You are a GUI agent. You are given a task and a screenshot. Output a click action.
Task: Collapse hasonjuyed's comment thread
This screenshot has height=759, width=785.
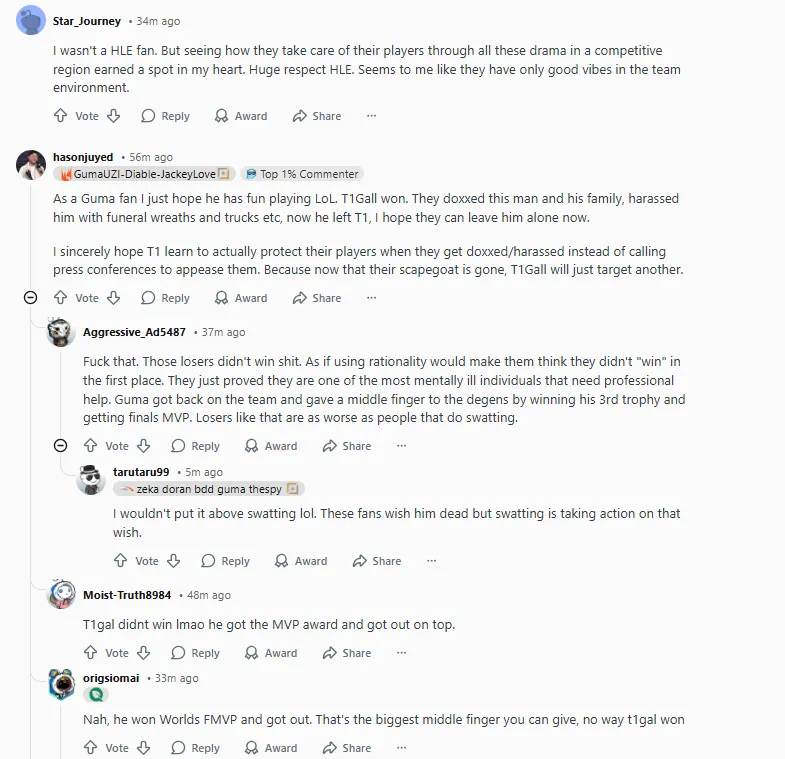pos(31,298)
